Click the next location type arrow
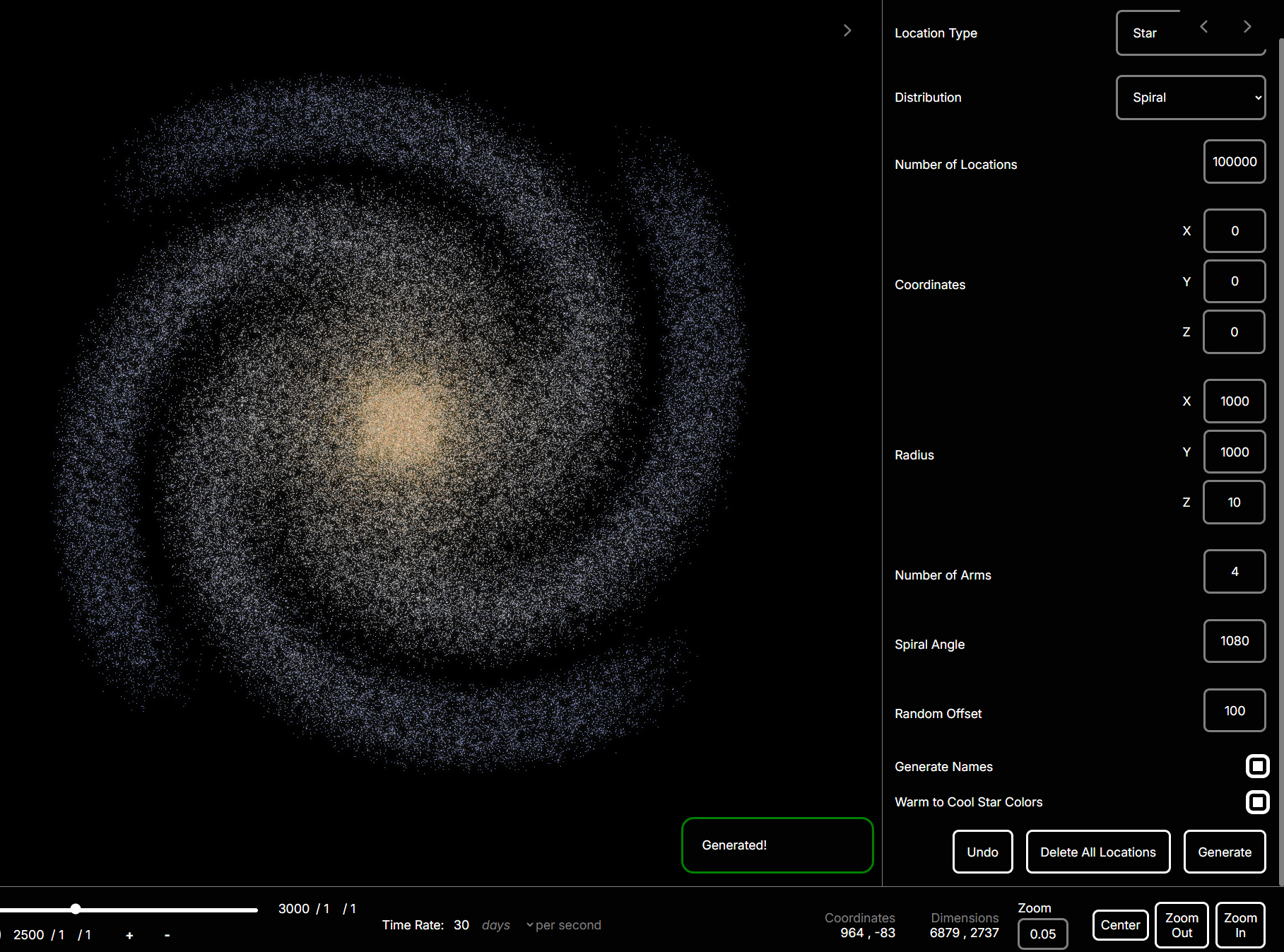The width and height of the screenshot is (1284, 952). point(1247,27)
